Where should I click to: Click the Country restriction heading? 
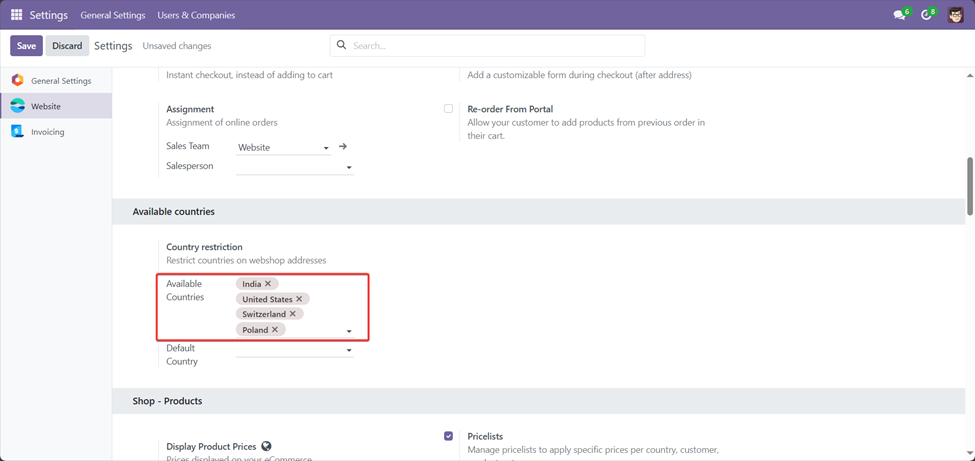(204, 247)
